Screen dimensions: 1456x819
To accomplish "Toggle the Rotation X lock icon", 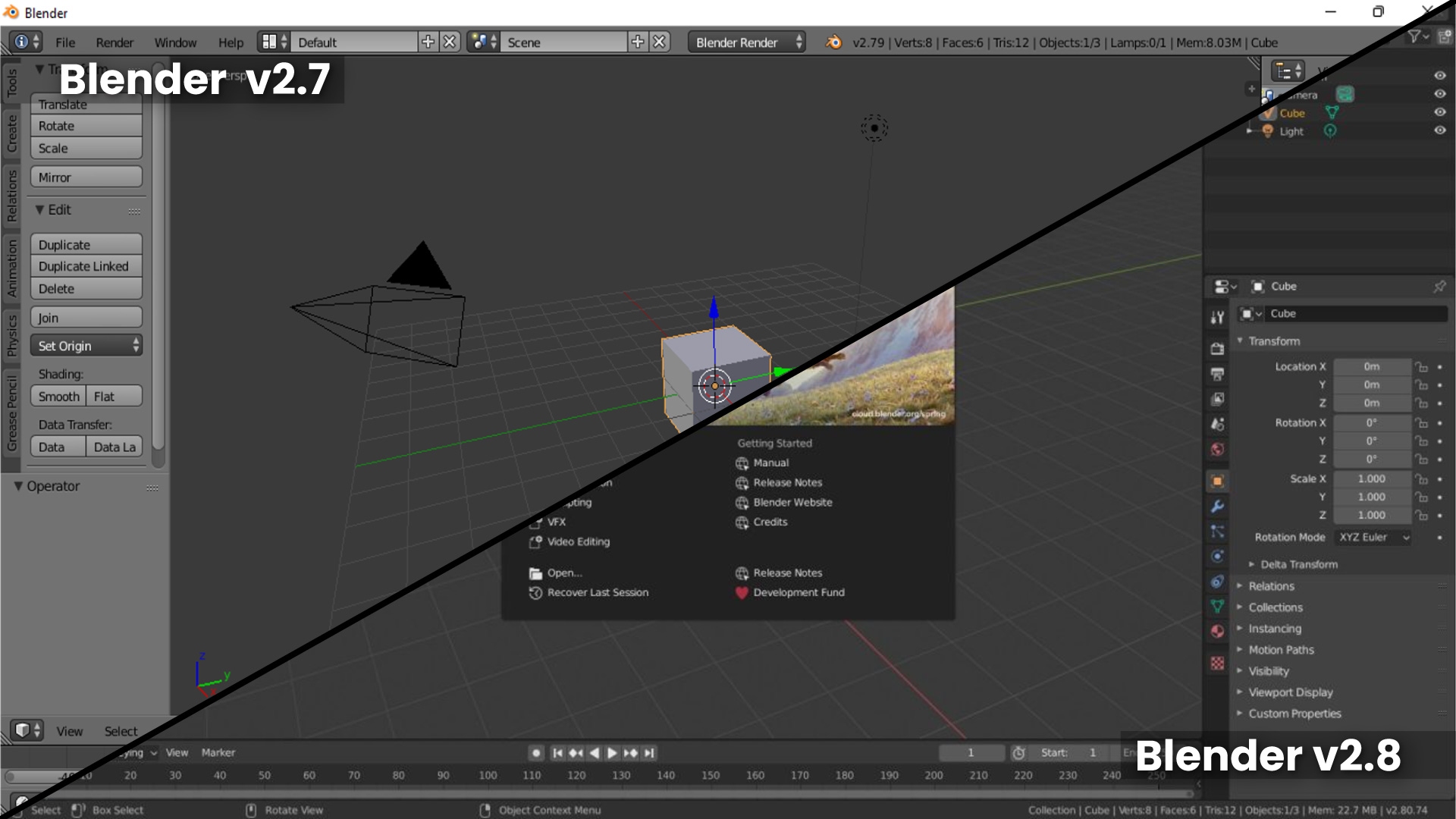I will point(1422,423).
